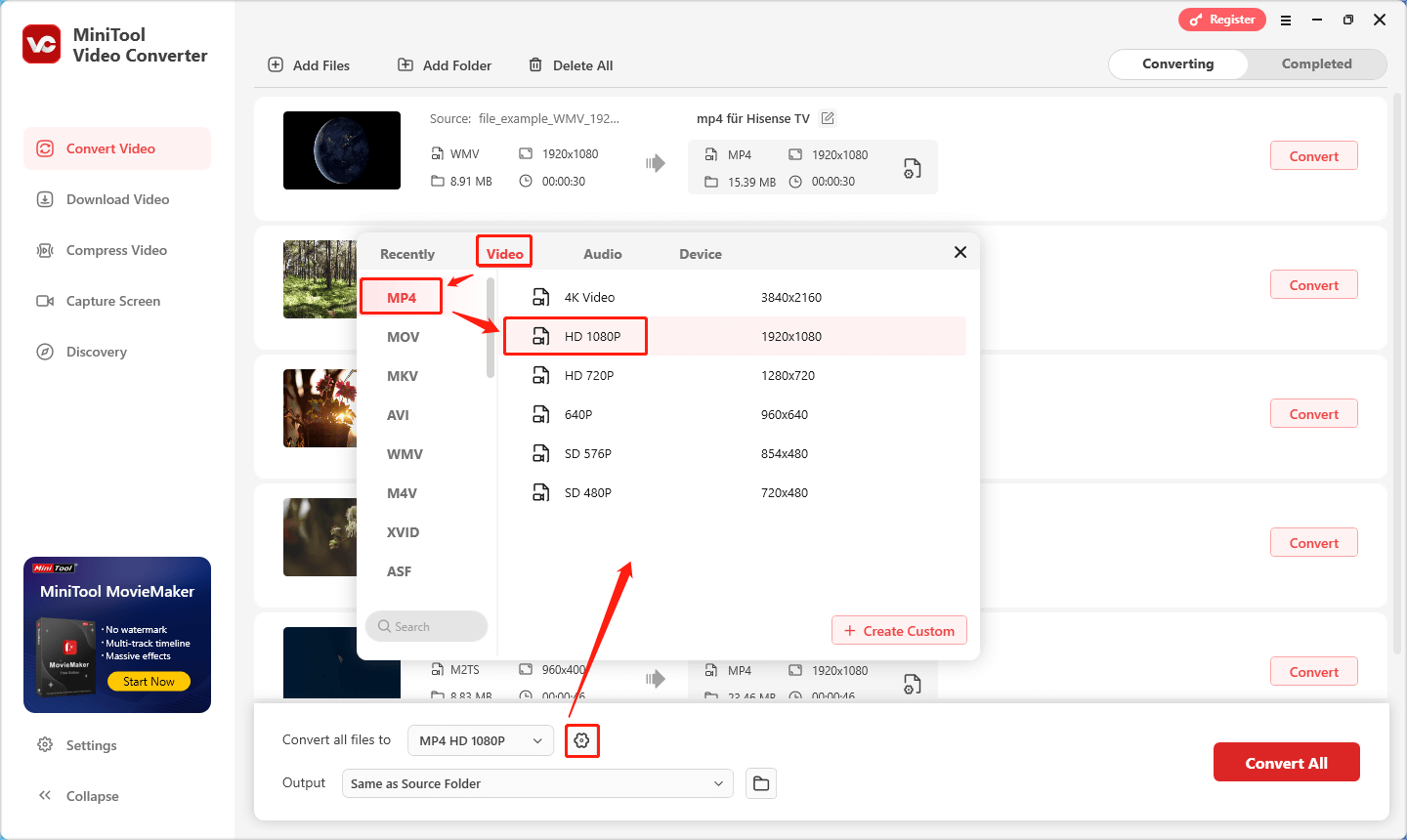1407x840 pixels.
Task: Click the Earth video thumbnail
Action: tap(342, 150)
